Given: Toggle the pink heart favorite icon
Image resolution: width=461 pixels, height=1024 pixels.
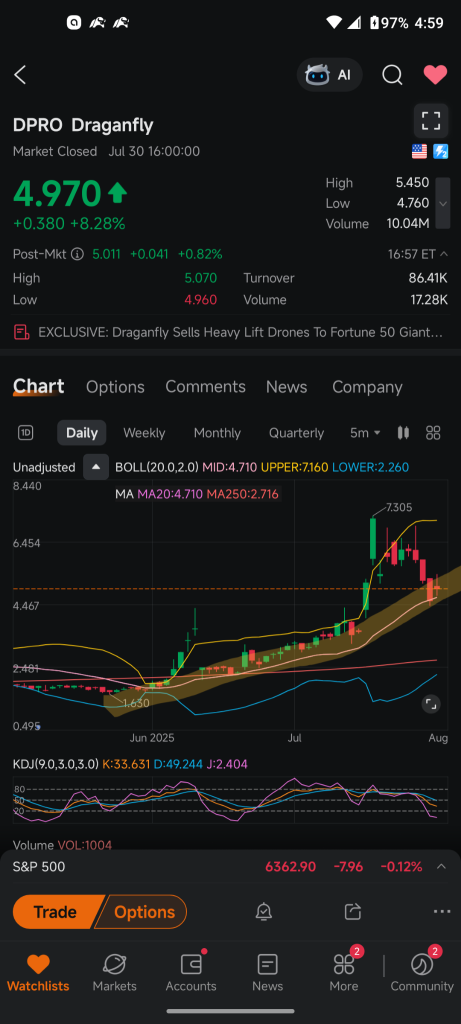Looking at the screenshot, I should point(435,75).
